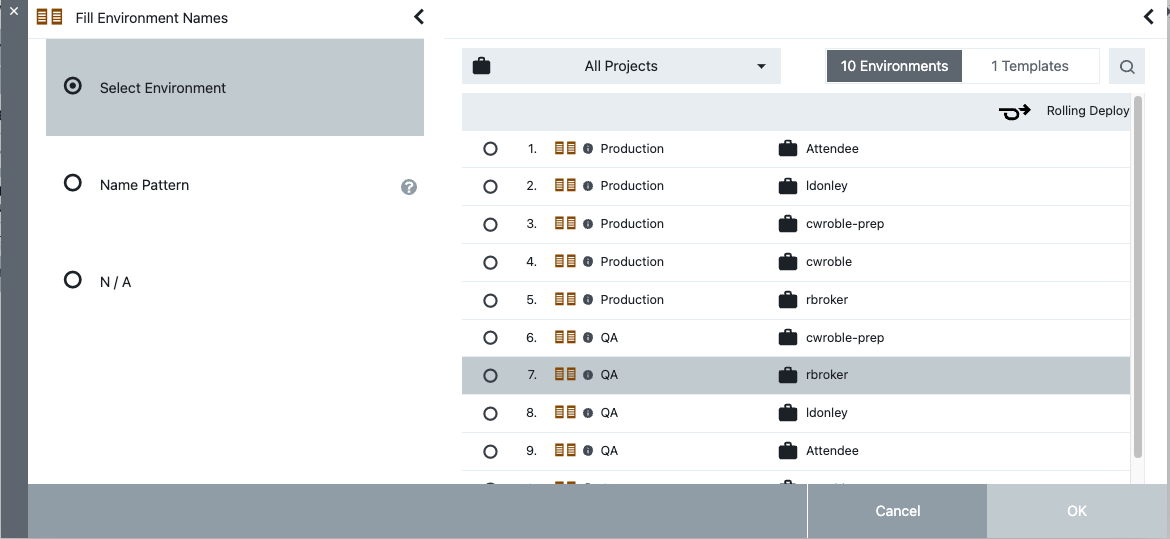Confirm with the OK button

pos(1077,511)
